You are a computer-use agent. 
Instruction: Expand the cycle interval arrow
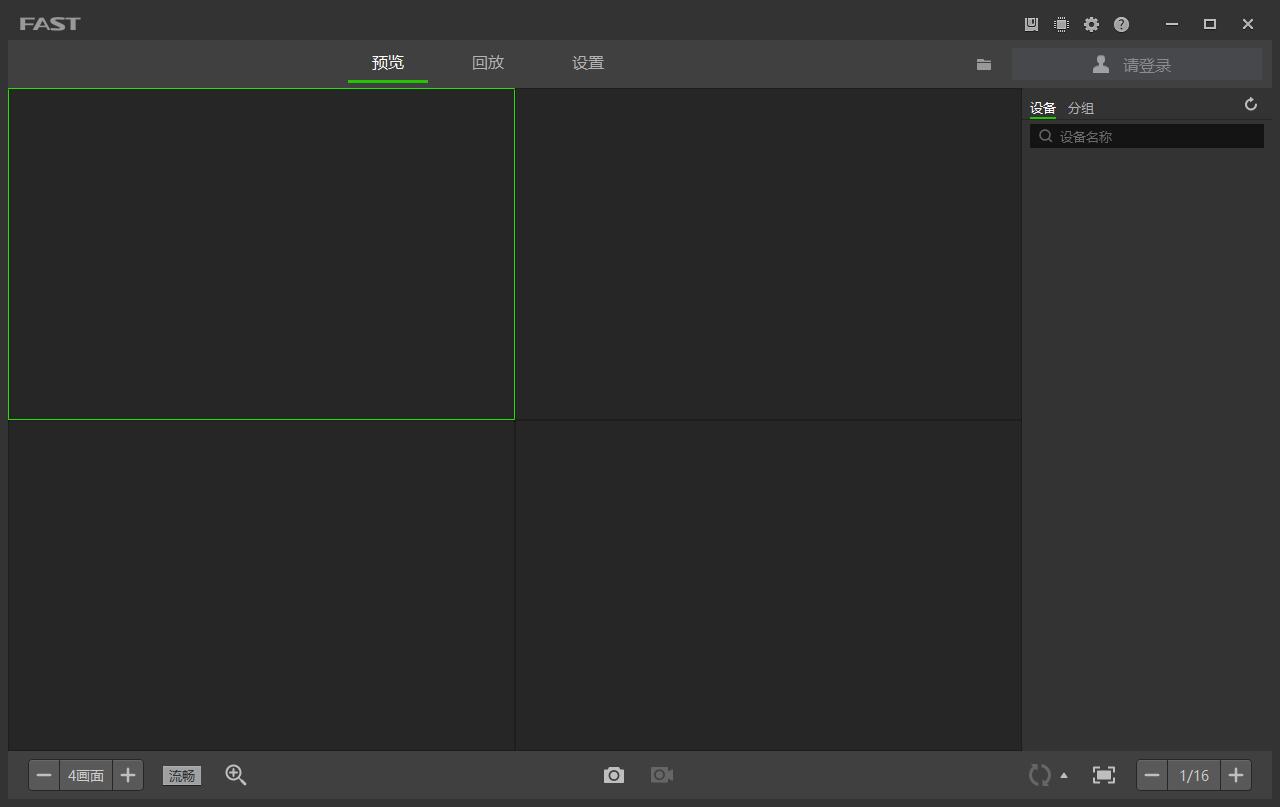pyautogui.click(x=1064, y=775)
